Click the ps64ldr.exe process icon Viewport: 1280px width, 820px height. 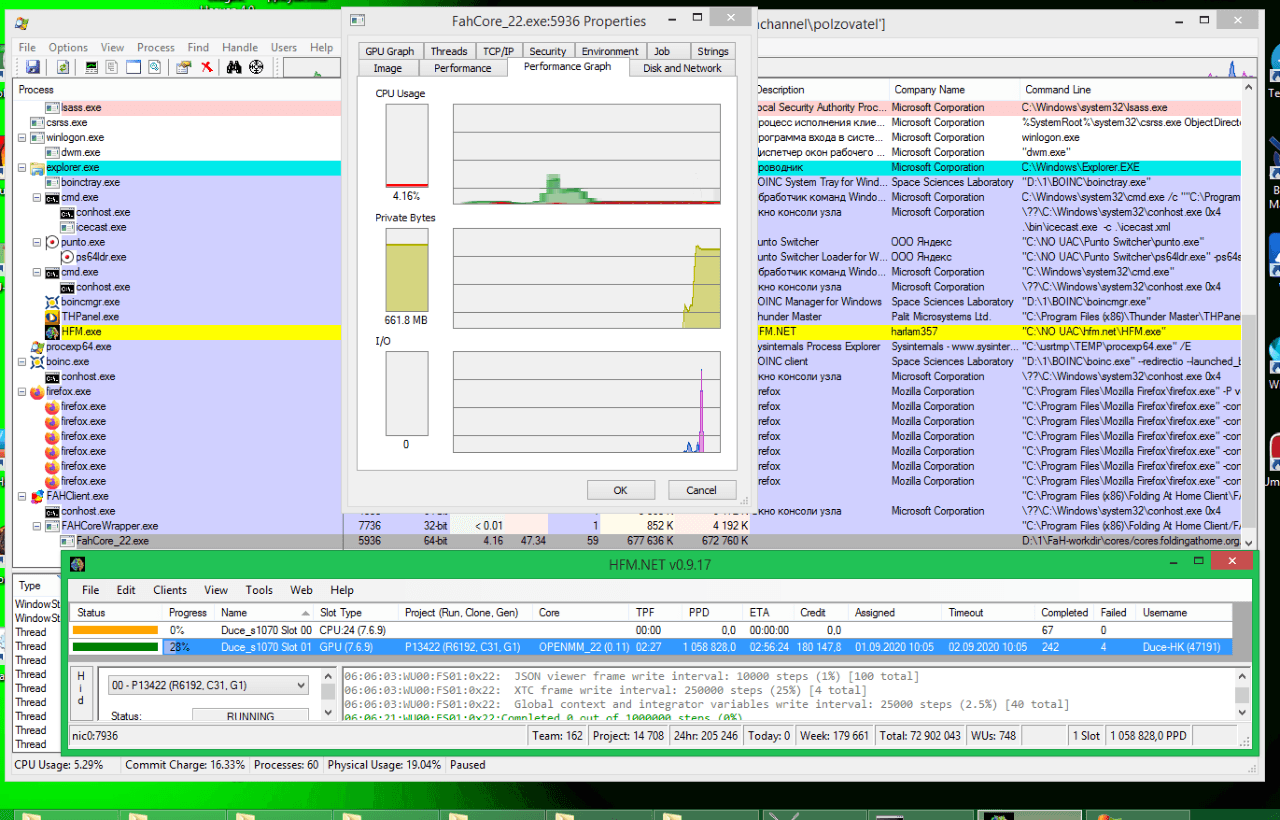coord(67,257)
